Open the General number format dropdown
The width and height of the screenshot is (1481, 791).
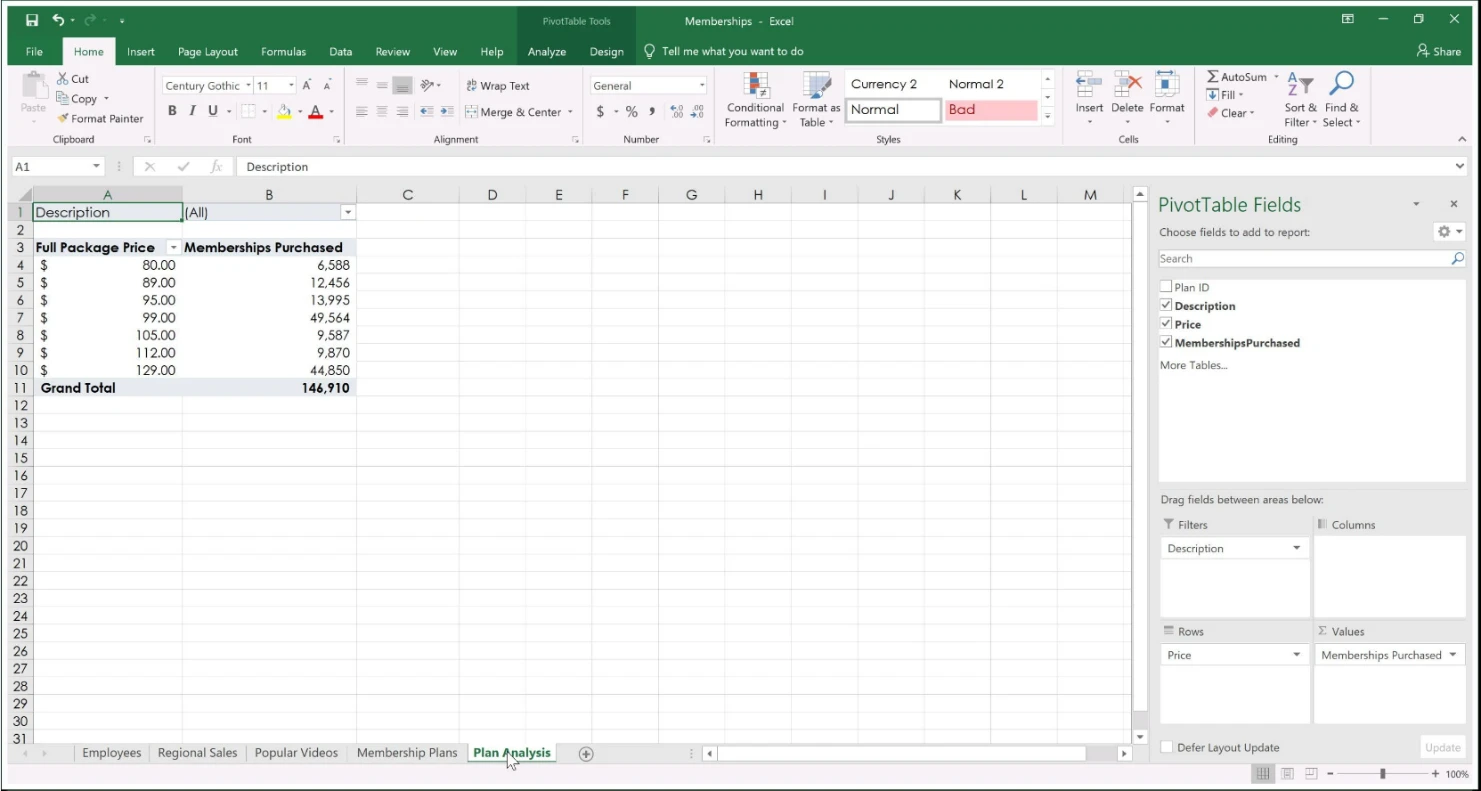pos(702,86)
